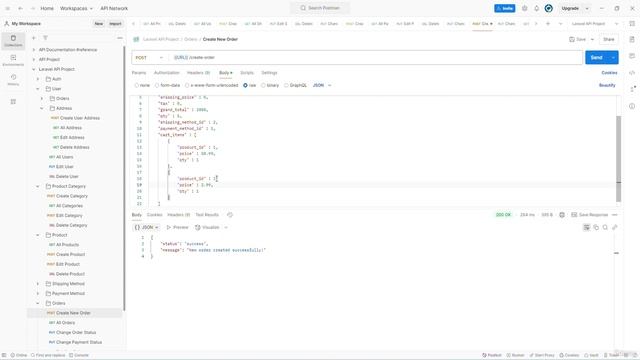
Task: Copy the response with the copy icon
Action: coord(596,227)
